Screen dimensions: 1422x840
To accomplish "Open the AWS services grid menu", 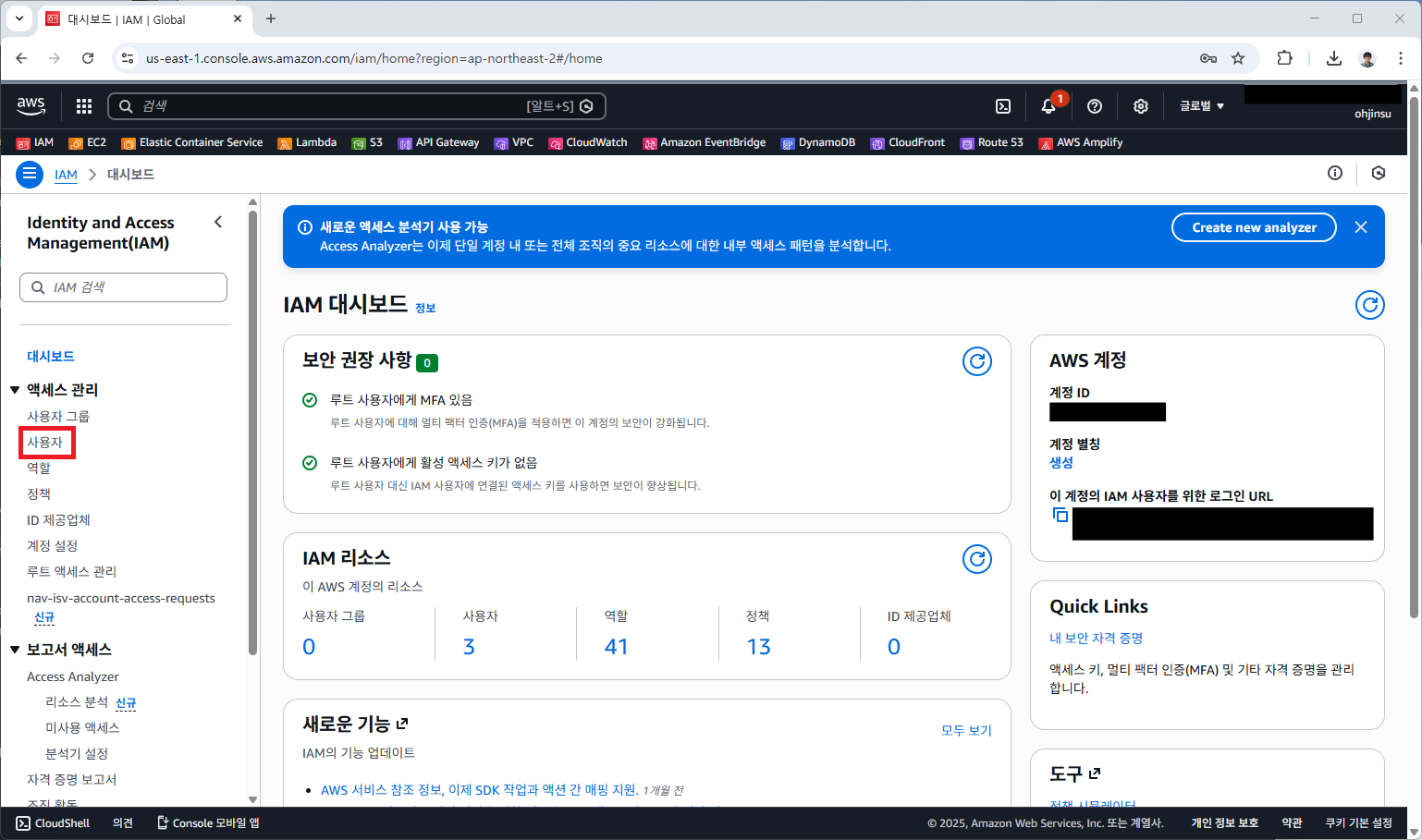I will [x=83, y=106].
